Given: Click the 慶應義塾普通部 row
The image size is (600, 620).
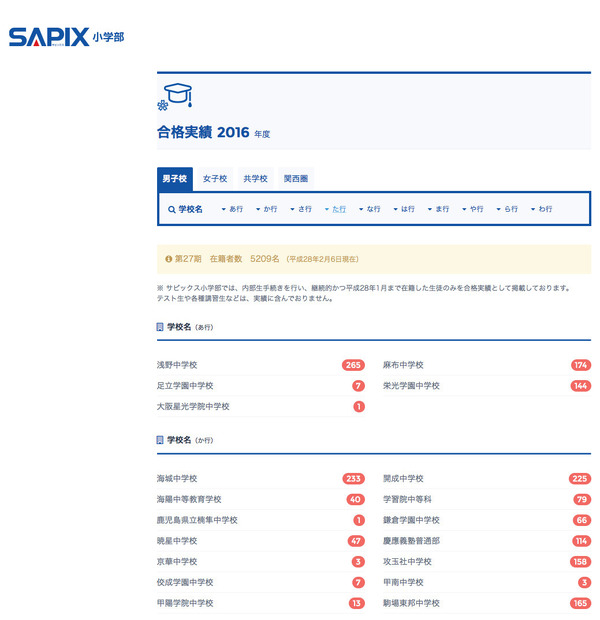Looking at the screenshot, I should tap(487, 541).
